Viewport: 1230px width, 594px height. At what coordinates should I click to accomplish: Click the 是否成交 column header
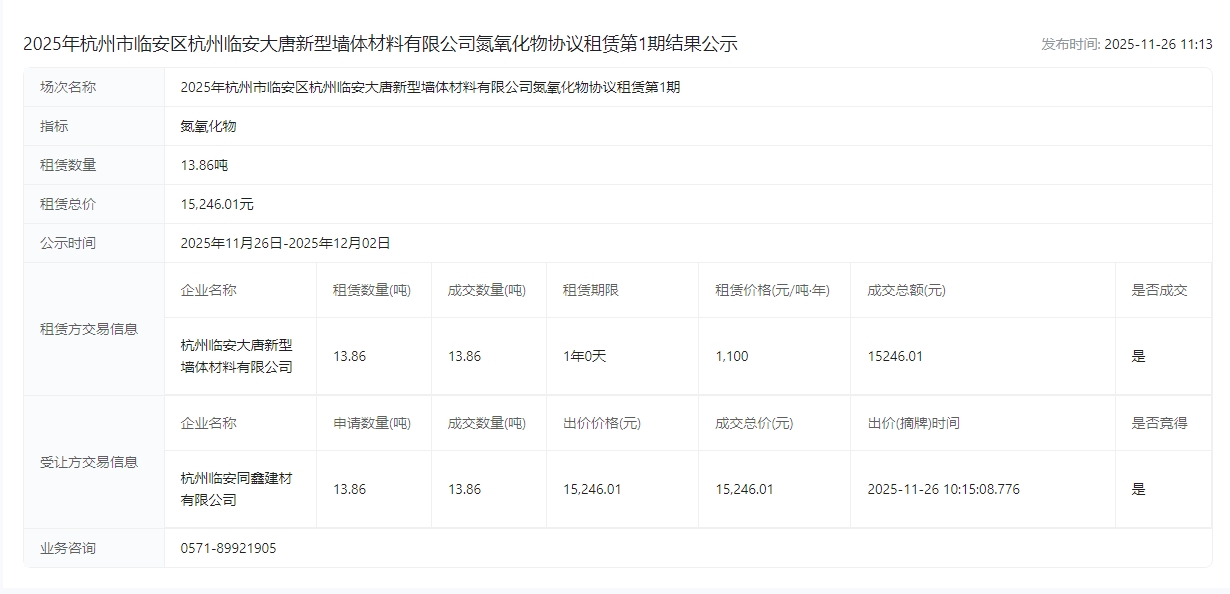(x=1159, y=290)
